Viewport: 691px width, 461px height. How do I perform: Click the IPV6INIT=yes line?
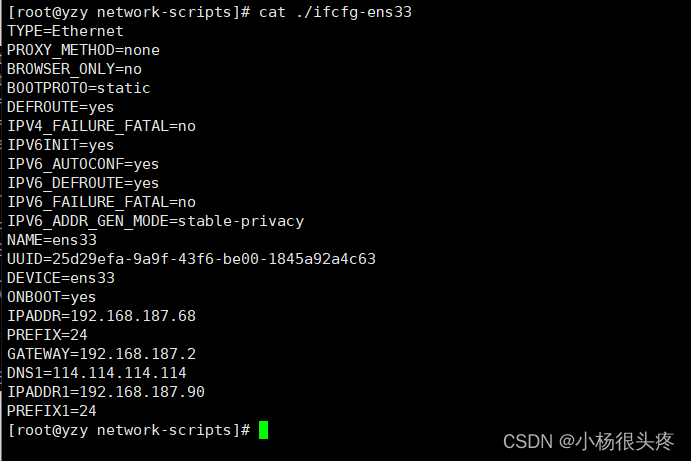pos(61,145)
